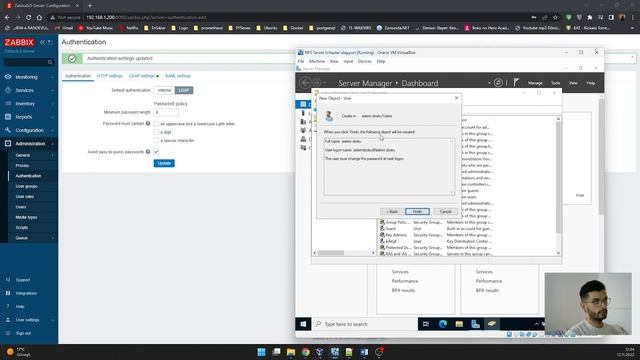The width and height of the screenshot is (640, 360).
Task: Expand the General submenu
Action: 33,155
